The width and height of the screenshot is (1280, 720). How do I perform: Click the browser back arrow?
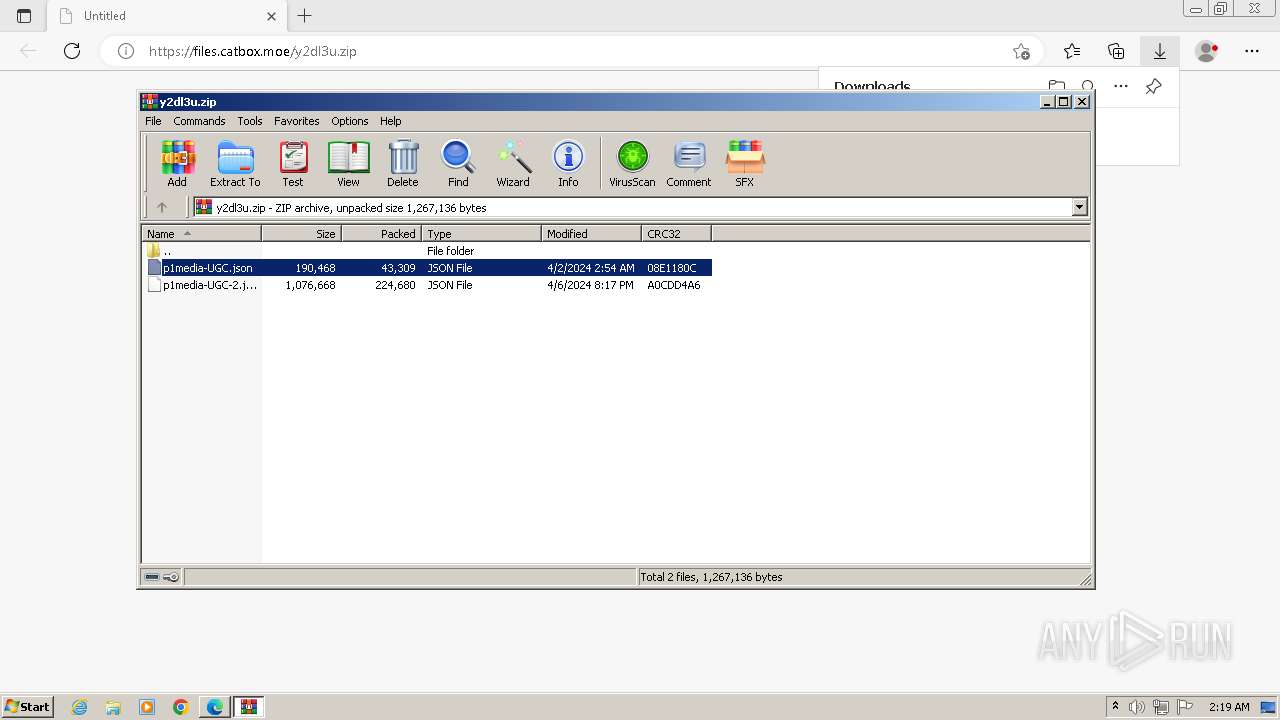tap(28, 51)
